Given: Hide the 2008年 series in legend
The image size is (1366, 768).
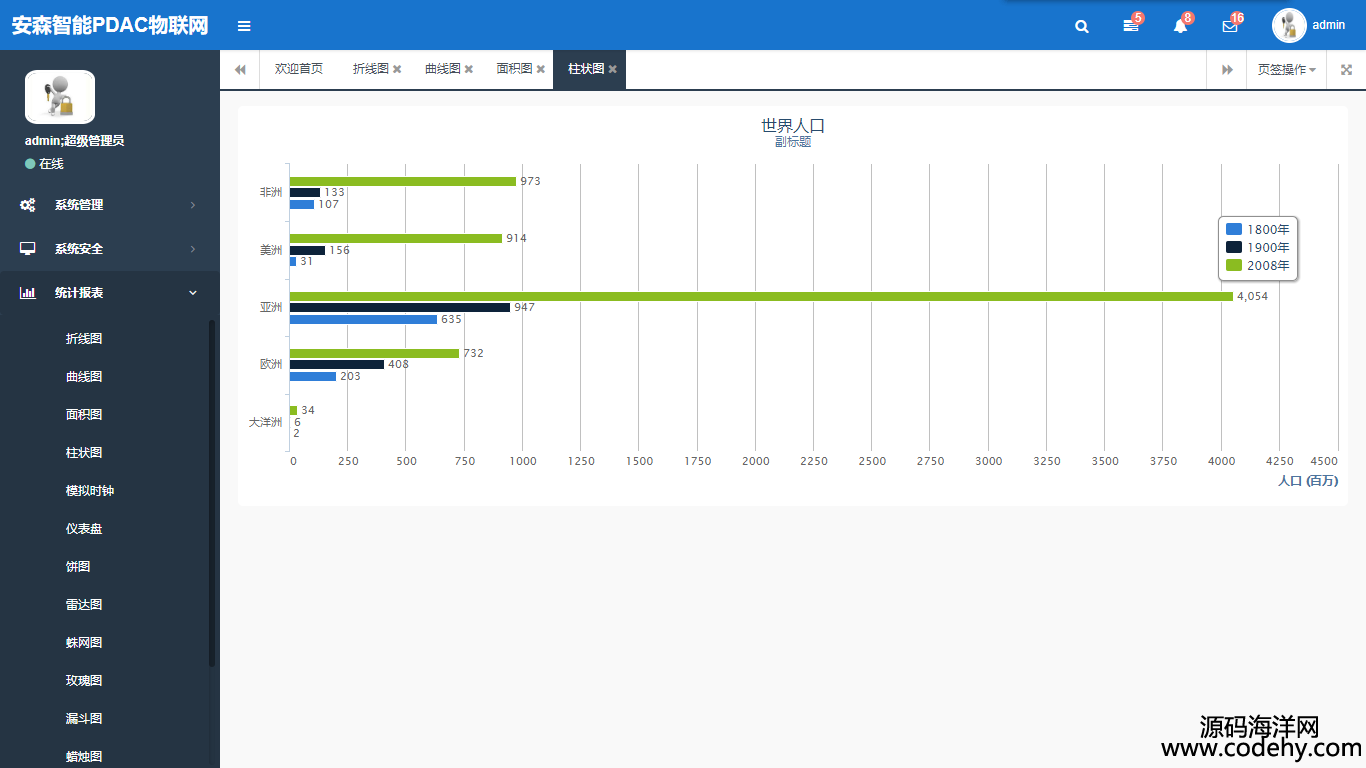Looking at the screenshot, I should pos(1258,265).
